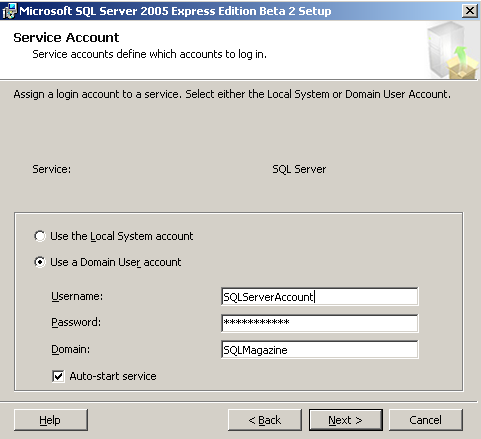Cancel the SQL Server setup
Viewport: 481px width, 439px height.
[x=426, y=420]
